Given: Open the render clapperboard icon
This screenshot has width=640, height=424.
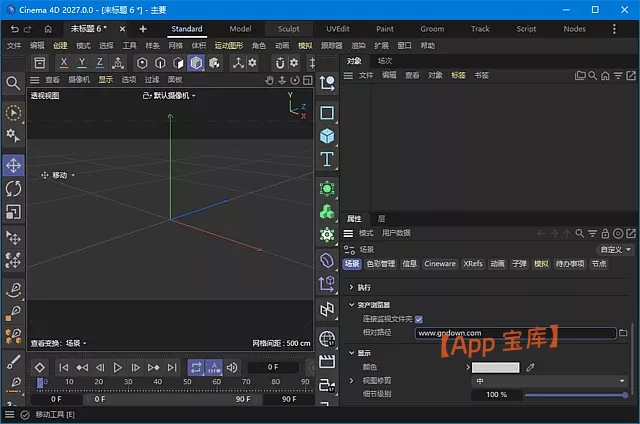Looking at the screenshot, I should (x=327, y=362).
